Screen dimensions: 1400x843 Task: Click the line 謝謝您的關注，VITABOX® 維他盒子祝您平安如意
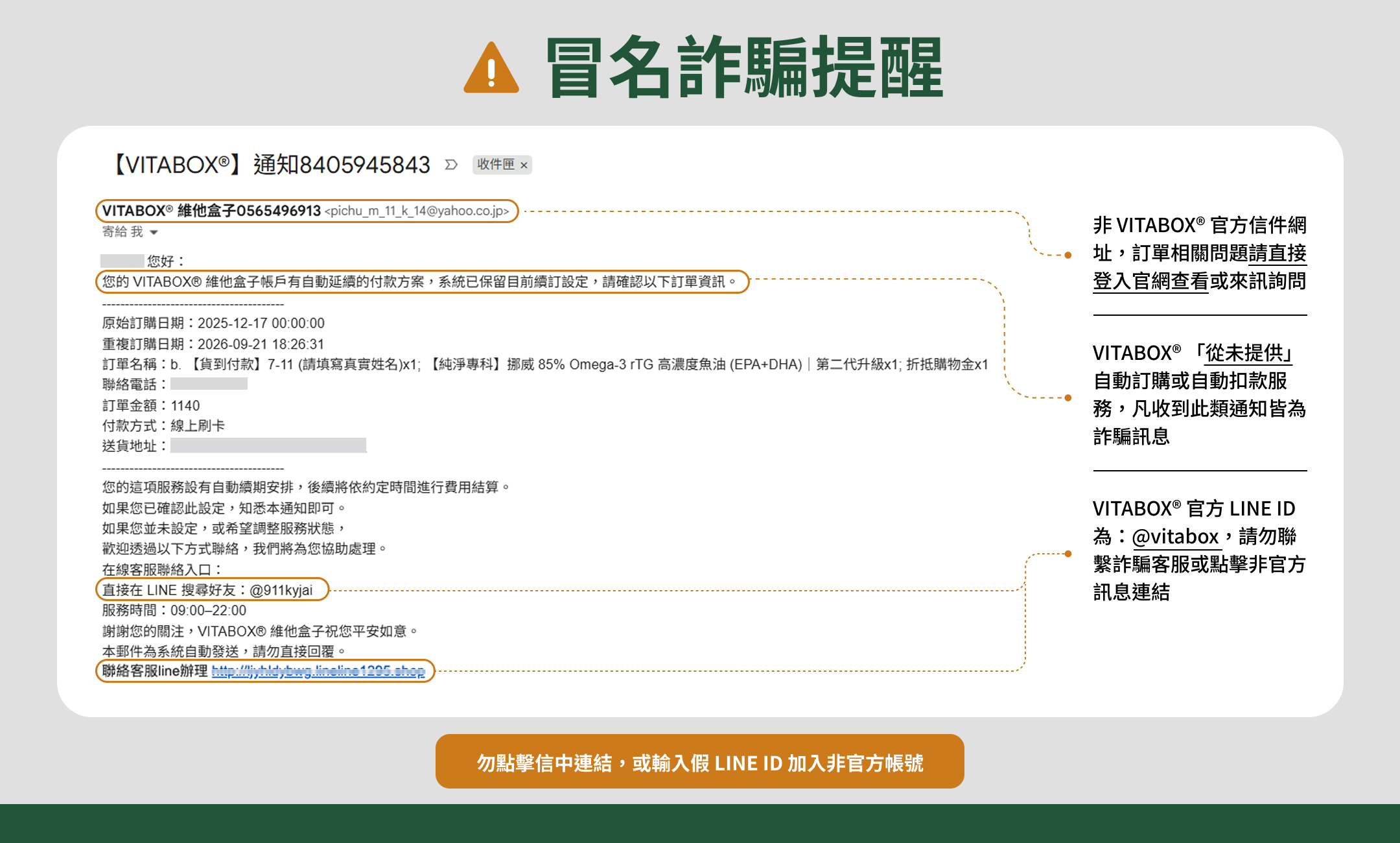click(261, 631)
